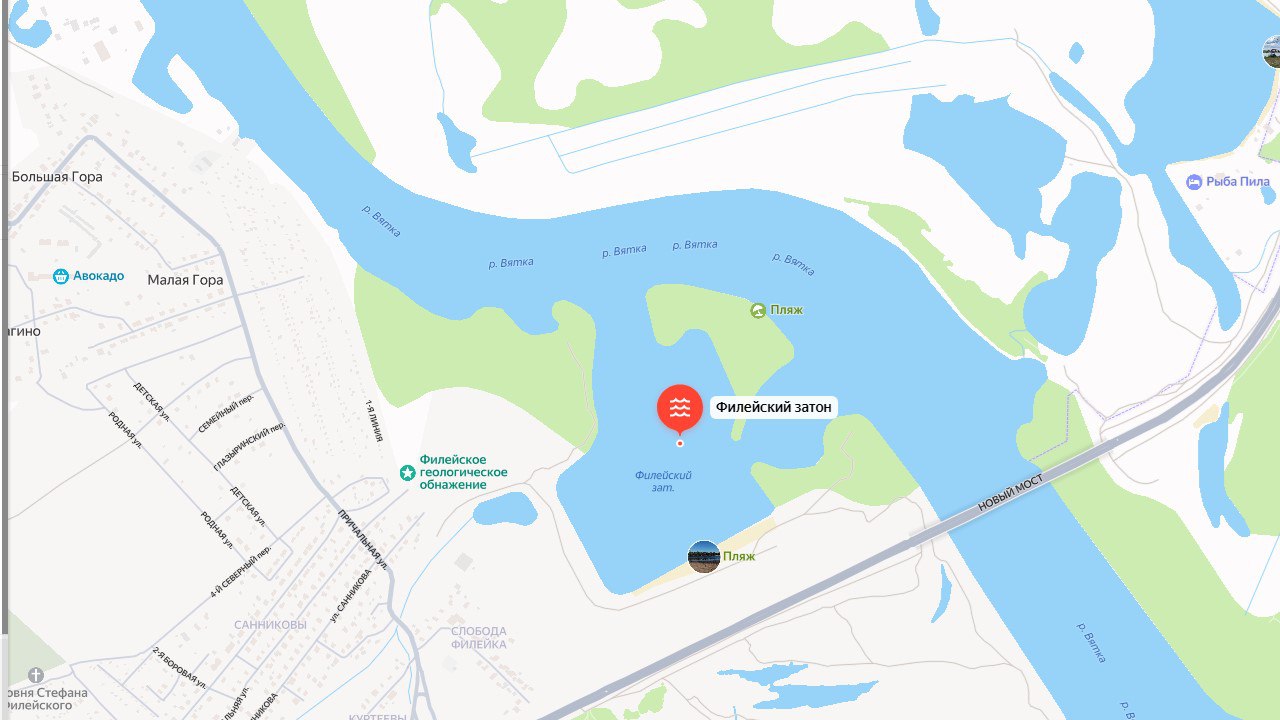1280x720 pixels.
Task: Click the church cross icon by Стефана Филейского
Action: click(37, 676)
